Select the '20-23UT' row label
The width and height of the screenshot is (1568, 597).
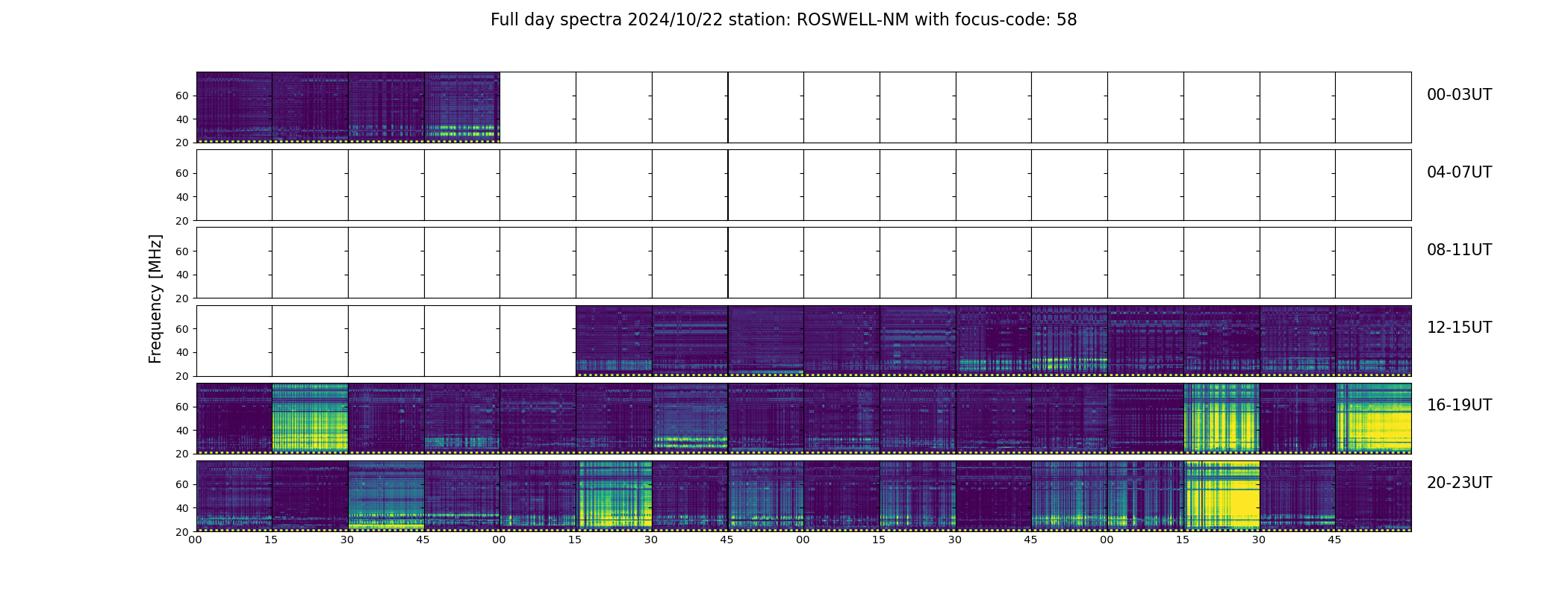click(1459, 483)
